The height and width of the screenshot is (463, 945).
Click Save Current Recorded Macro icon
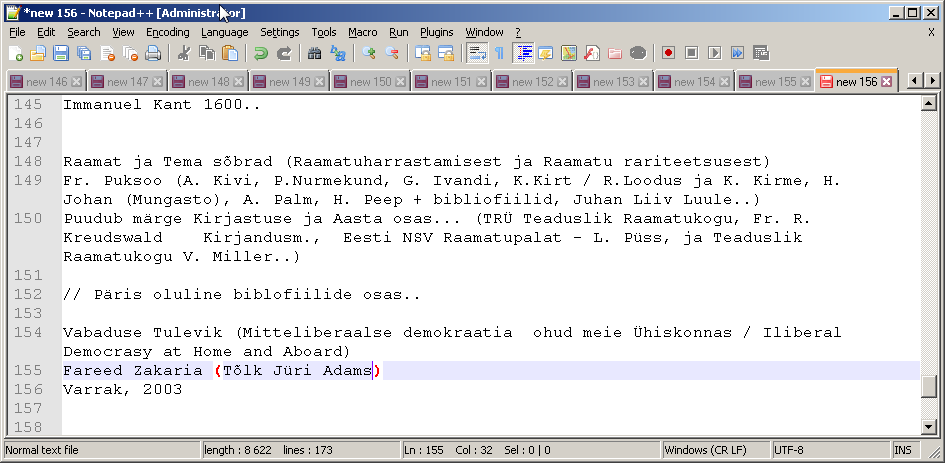[x=761, y=53]
